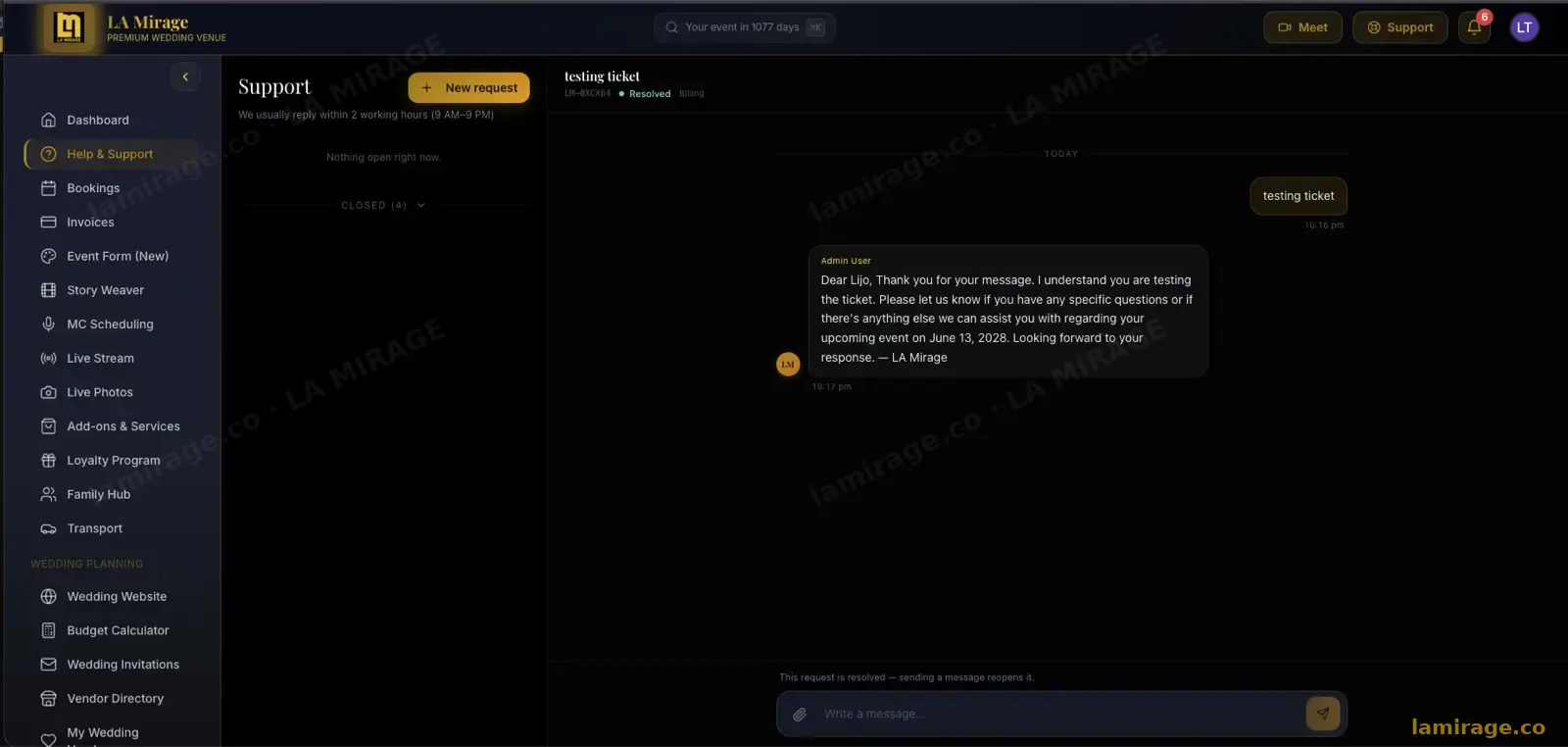Click Live Stream label in sidebar
This screenshot has width=1568, height=747.
click(101, 358)
